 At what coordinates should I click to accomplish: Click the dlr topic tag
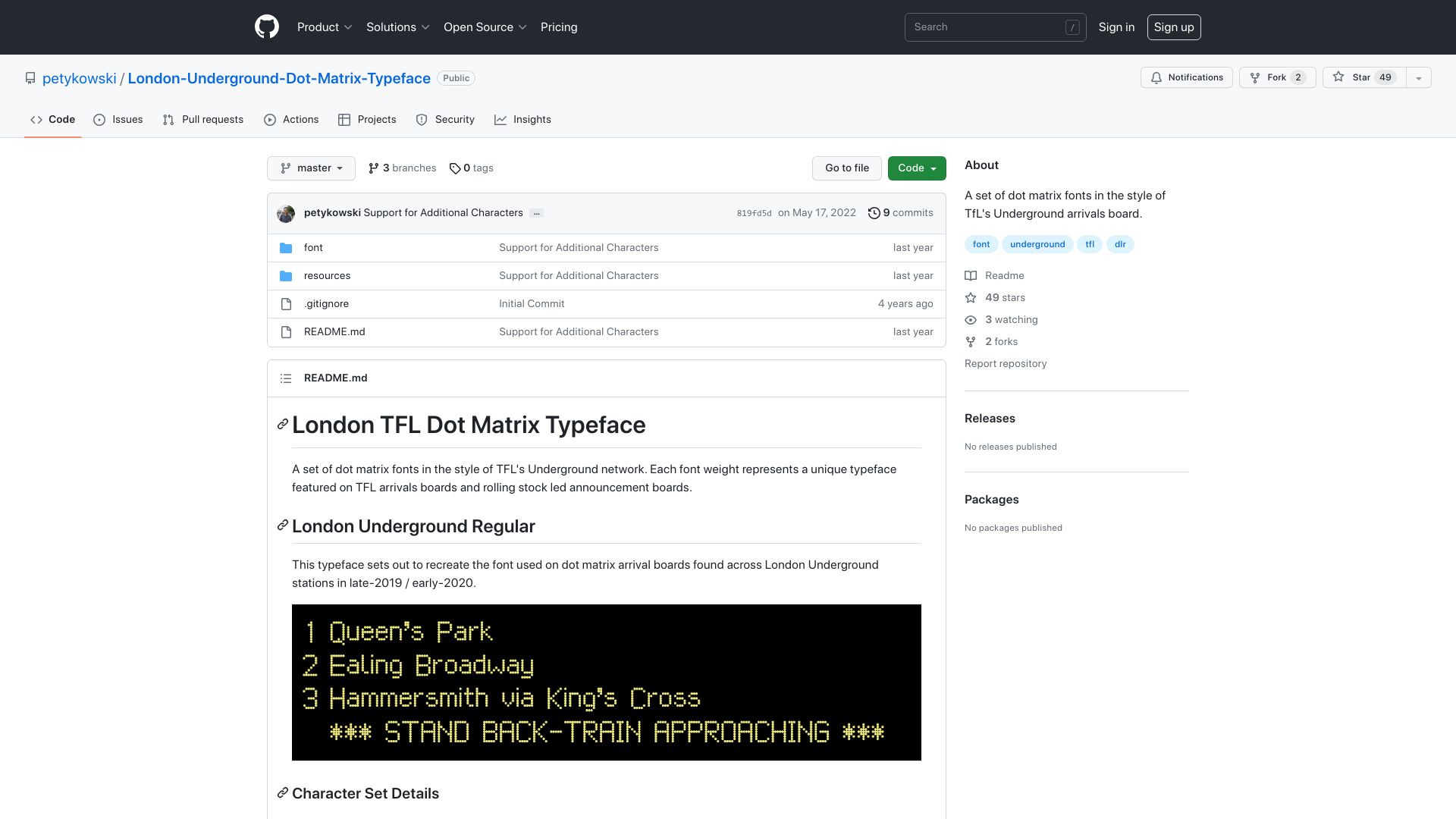(x=1120, y=244)
